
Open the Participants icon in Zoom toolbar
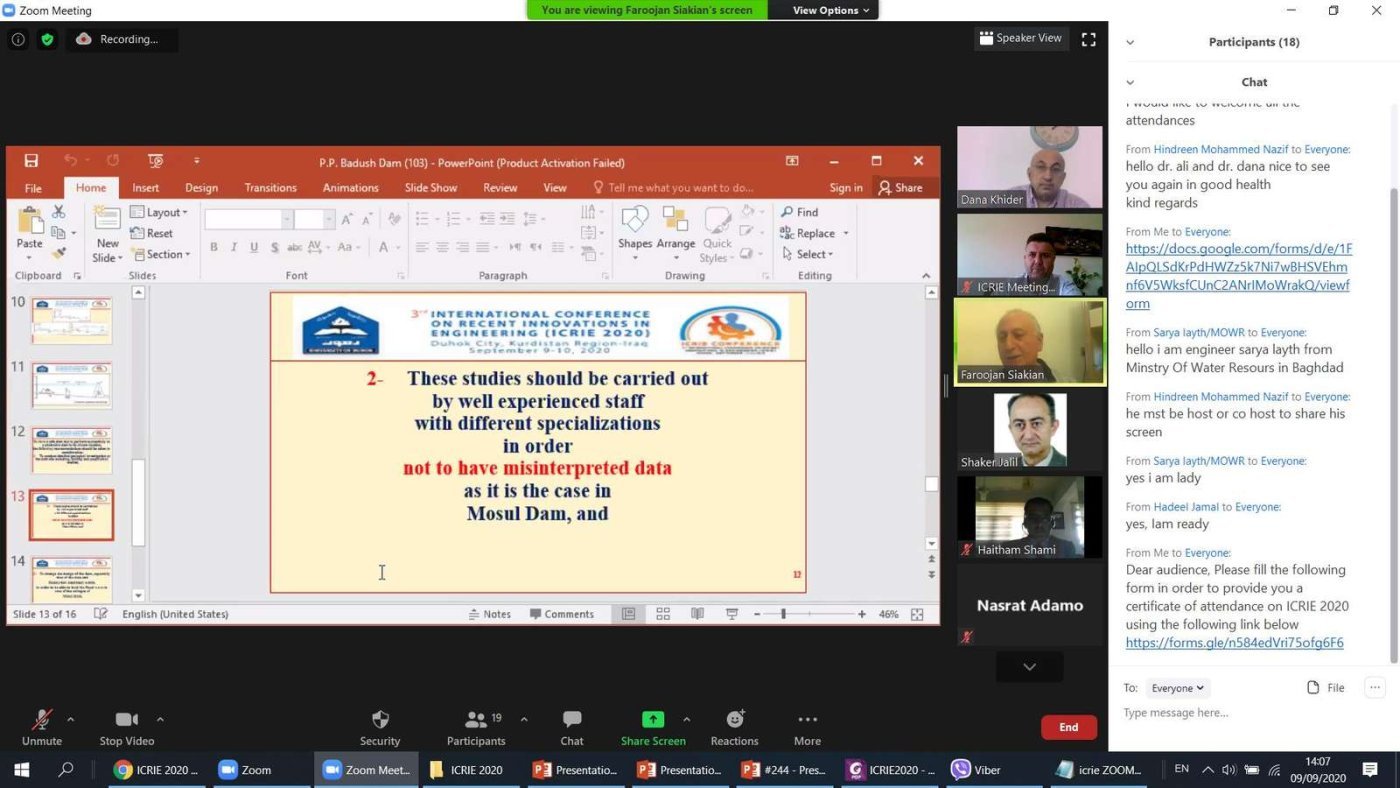tap(476, 719)
